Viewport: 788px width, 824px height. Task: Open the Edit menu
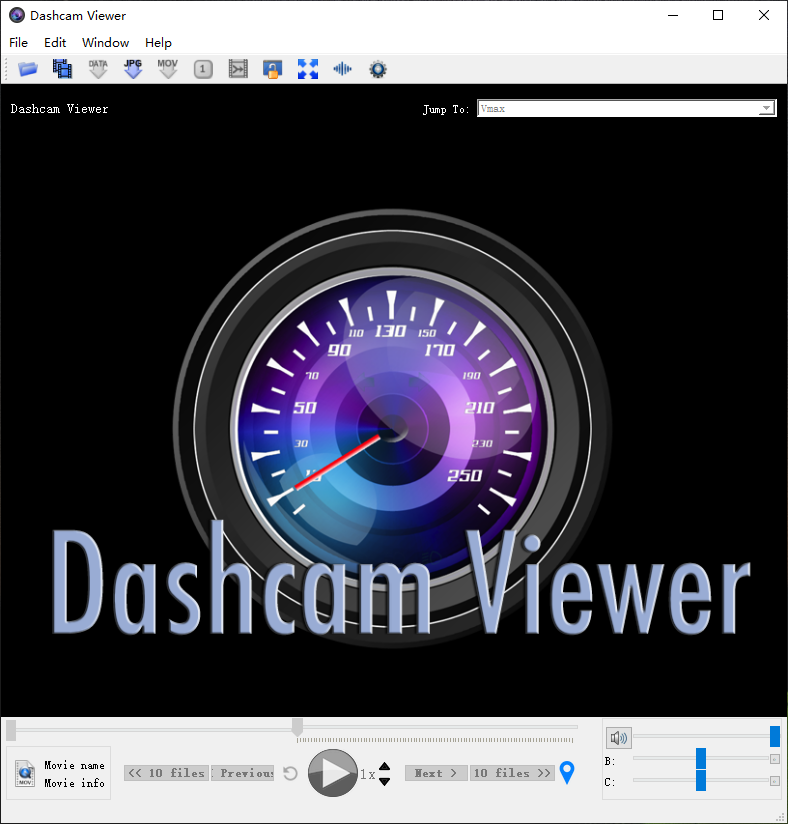tap(55, 43)
